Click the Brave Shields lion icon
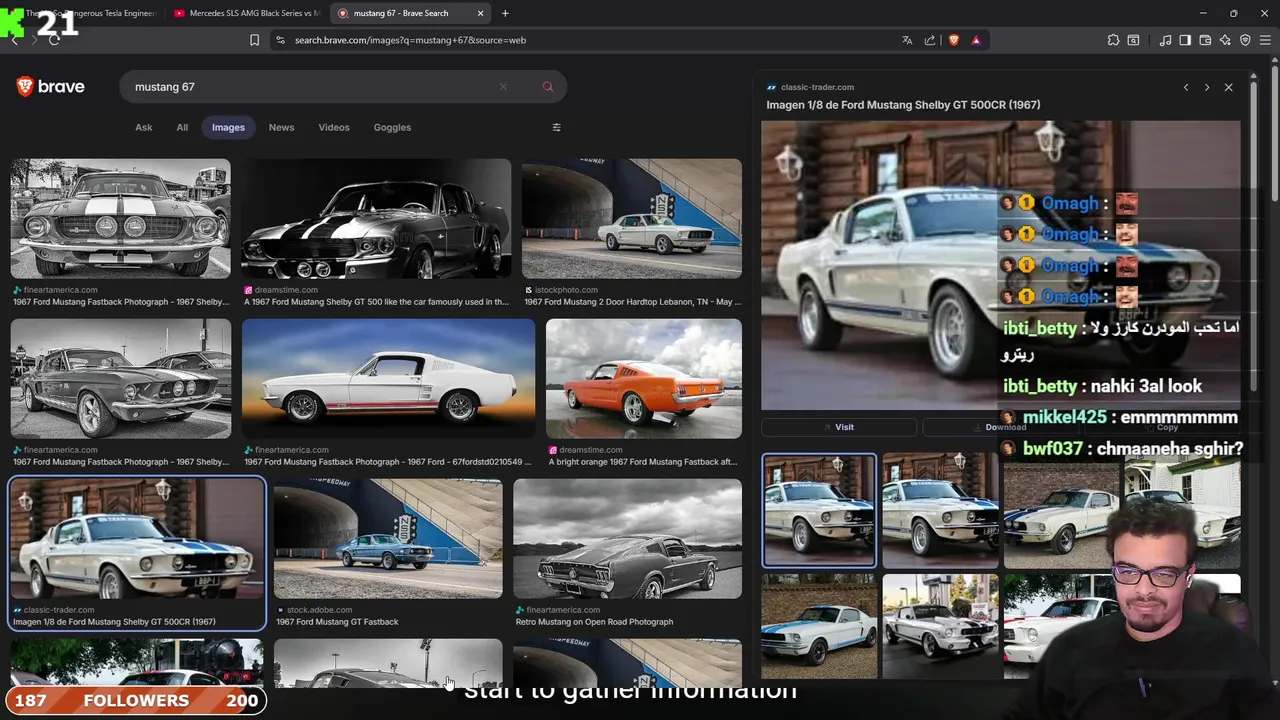The height and width of the screenshot is (720, 1280). (953, 40)
